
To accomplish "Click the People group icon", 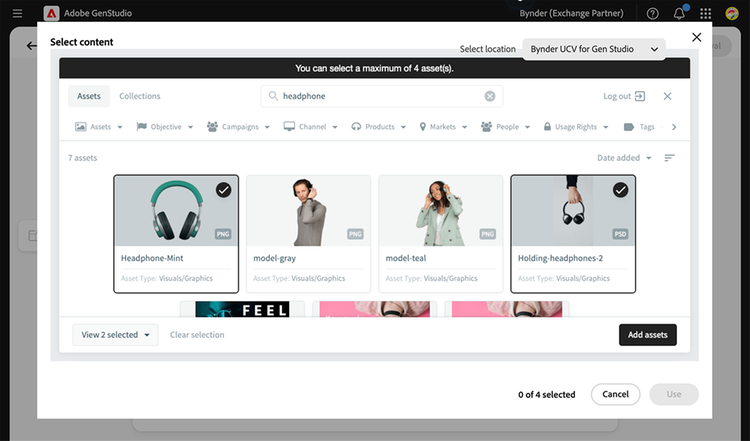I will tap(486, 126).
